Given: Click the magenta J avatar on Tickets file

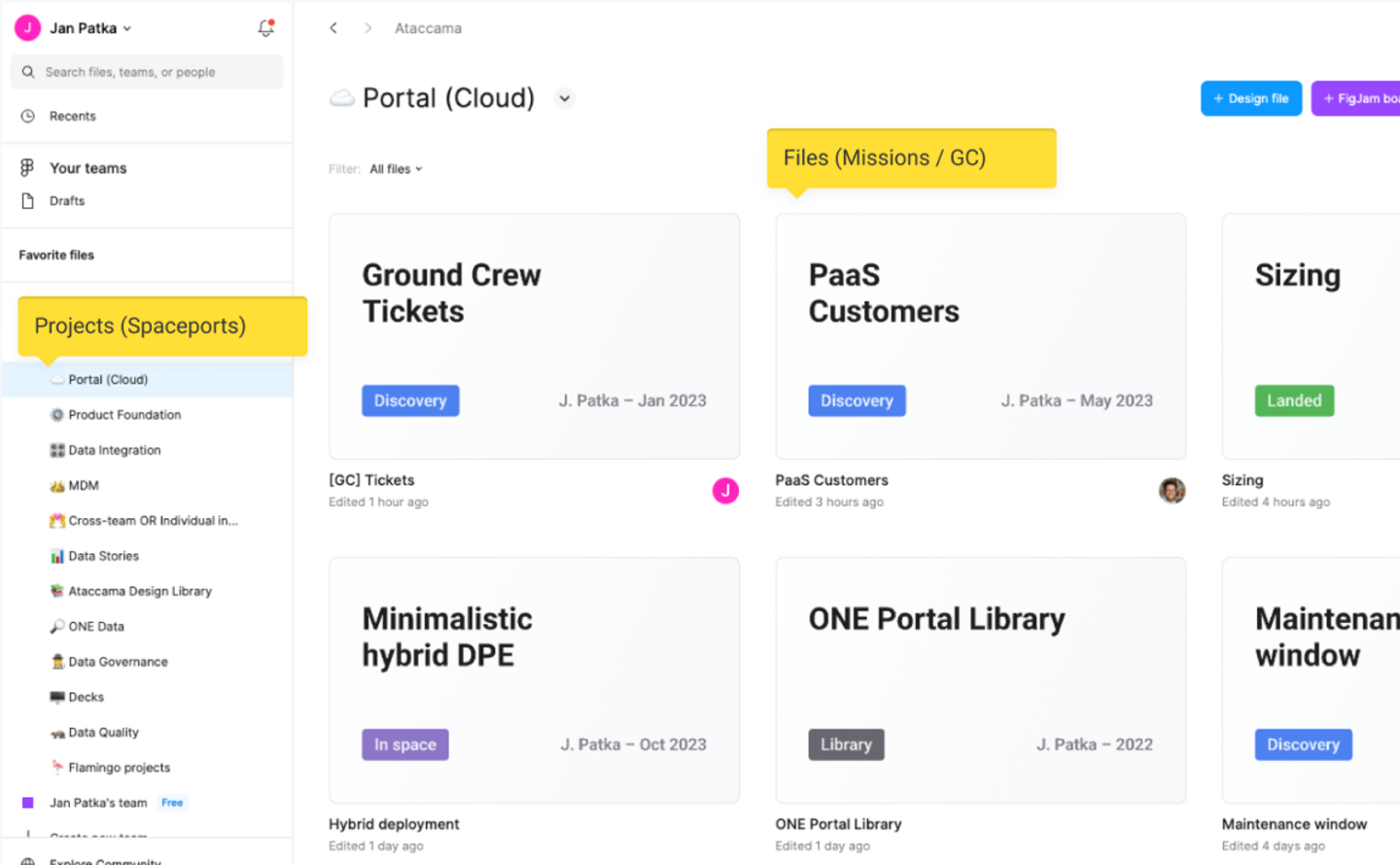Looking at the screenshot, I should pos(725,491).
